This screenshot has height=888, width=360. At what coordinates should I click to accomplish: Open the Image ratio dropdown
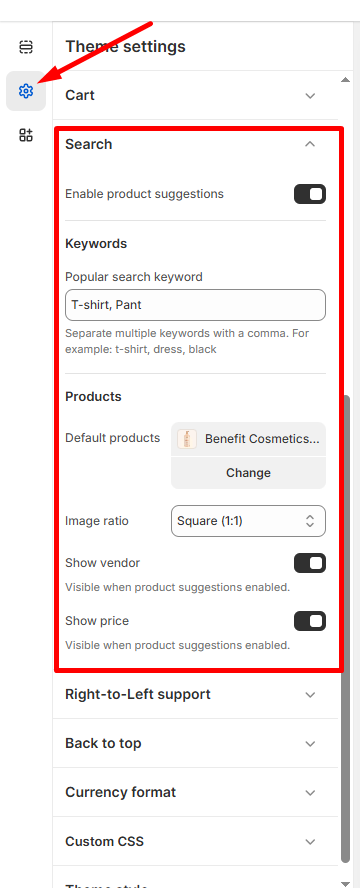point(248,521)
